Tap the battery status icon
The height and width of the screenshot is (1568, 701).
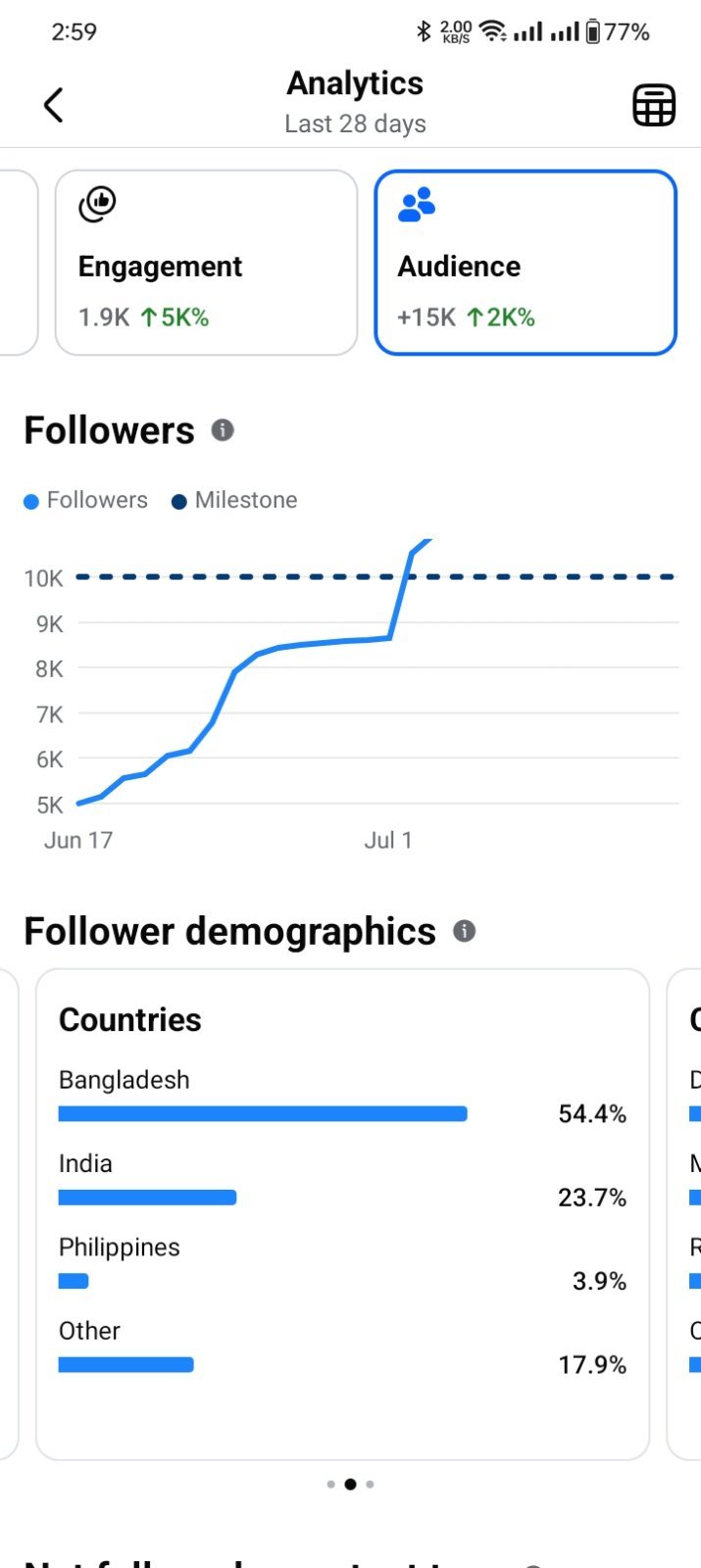point(593,31)
